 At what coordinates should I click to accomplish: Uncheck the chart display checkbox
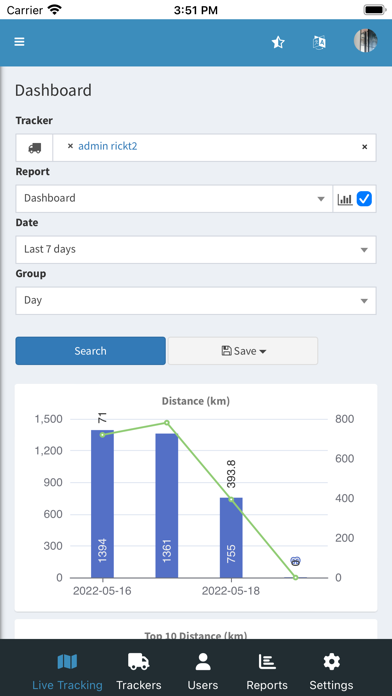364,199
